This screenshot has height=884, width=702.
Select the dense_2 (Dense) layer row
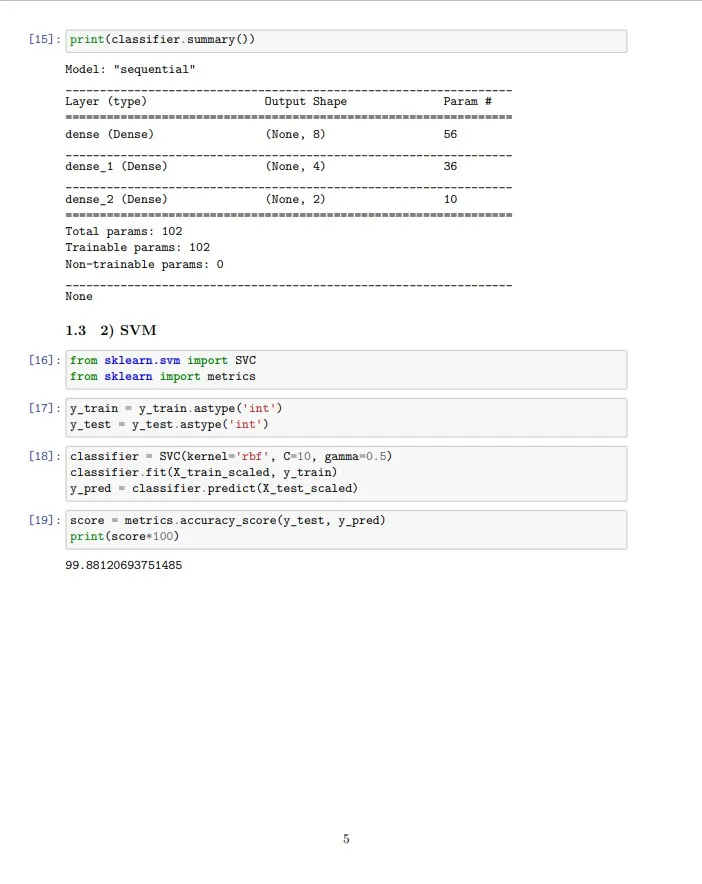coord(116,200)
